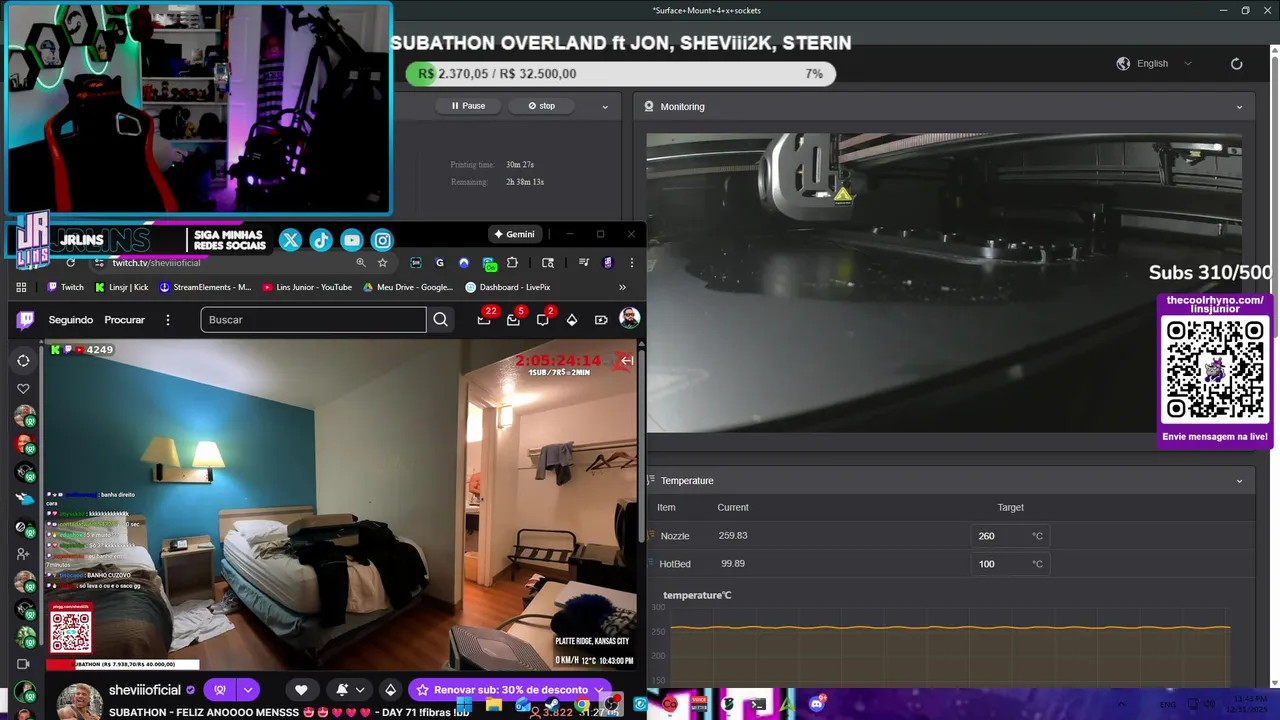Open the Renovar sub dropdown arrow

(598, 690)
